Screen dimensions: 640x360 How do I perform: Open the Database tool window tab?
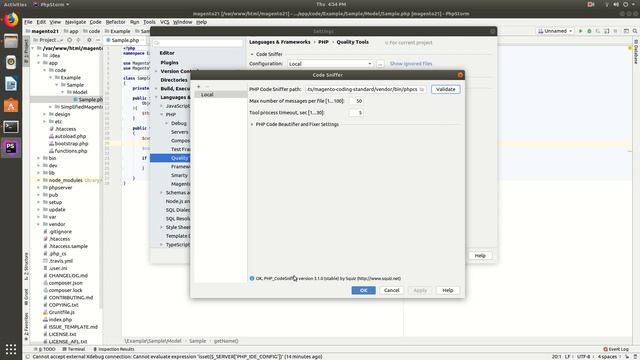coord(636,52)
